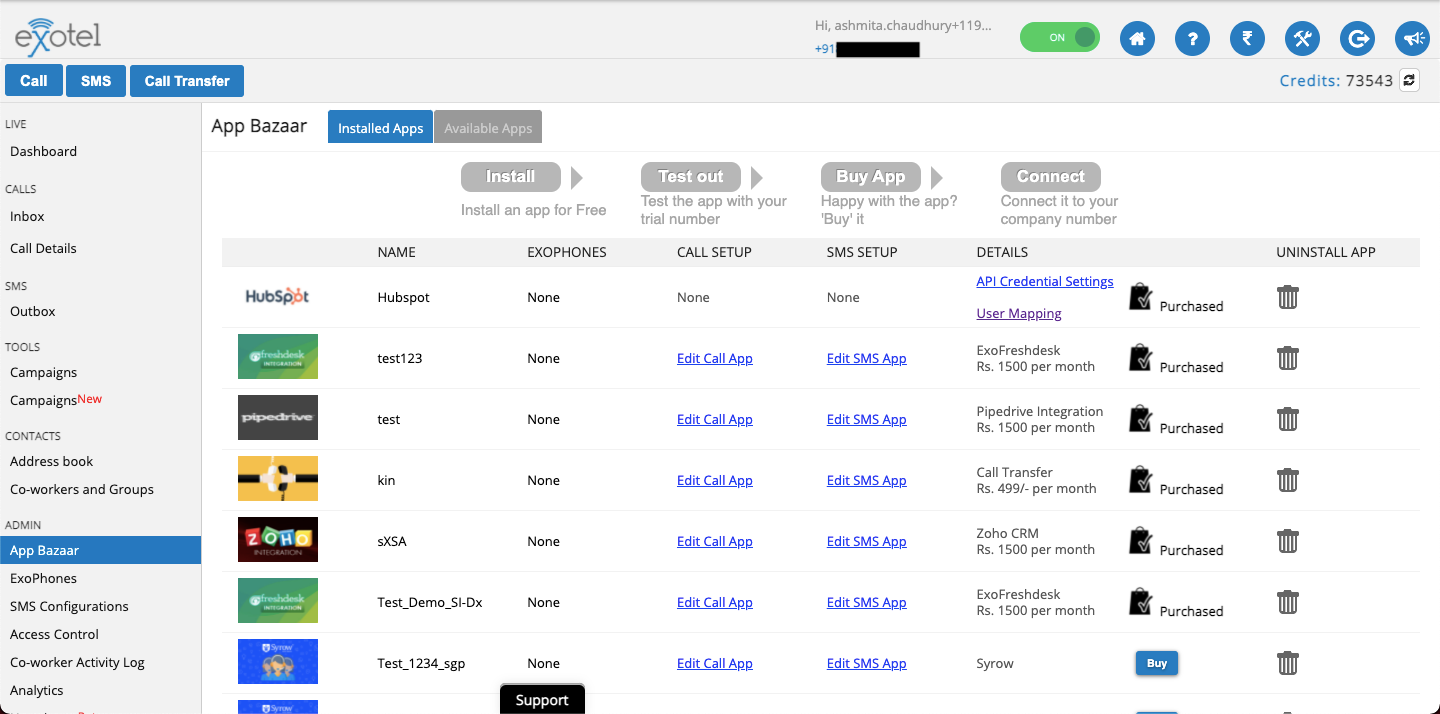
Task: Open Inbox in the sidebar
Action: 27,216
